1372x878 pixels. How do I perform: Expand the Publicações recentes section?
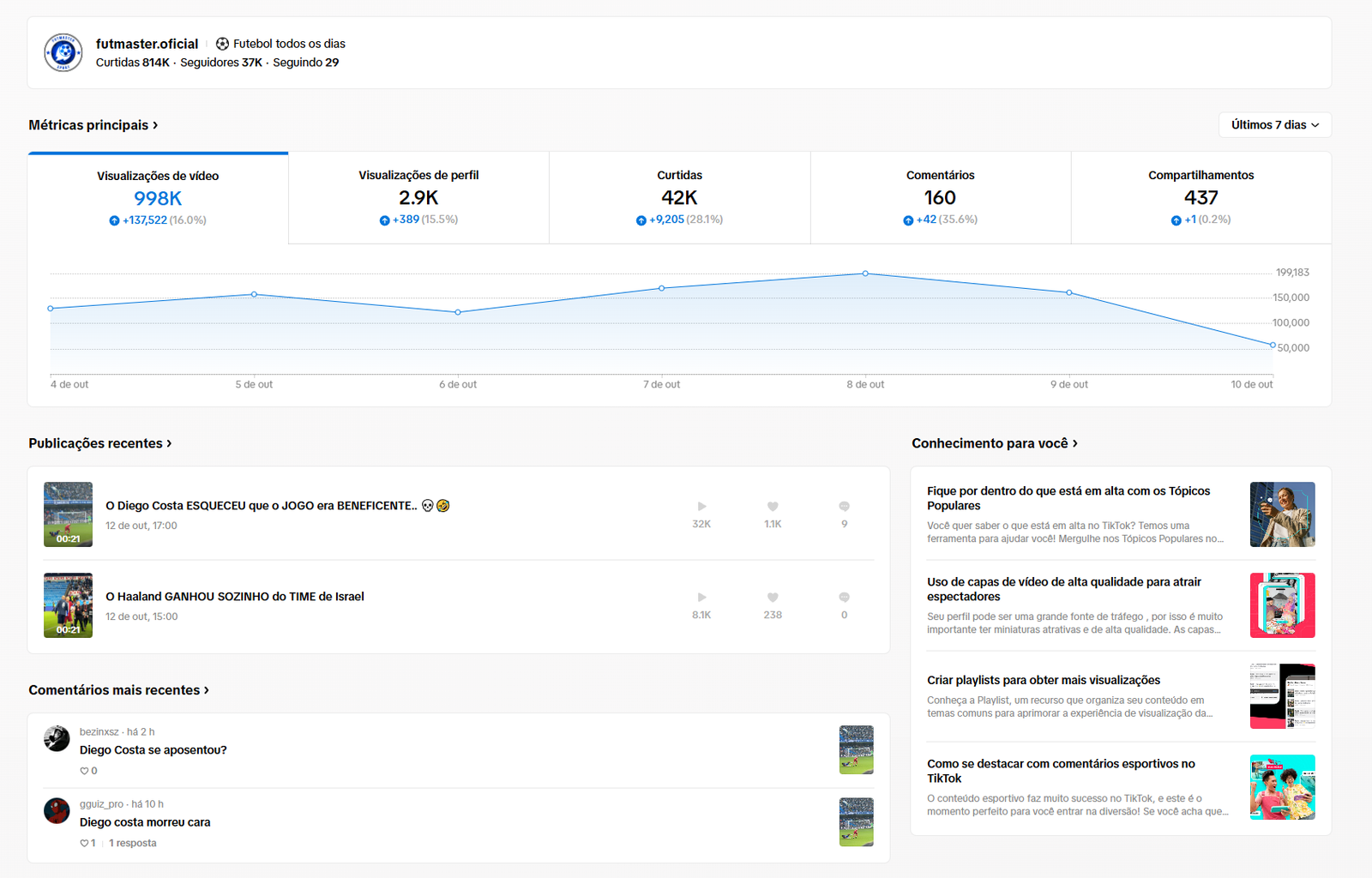(x=100, y=443)
